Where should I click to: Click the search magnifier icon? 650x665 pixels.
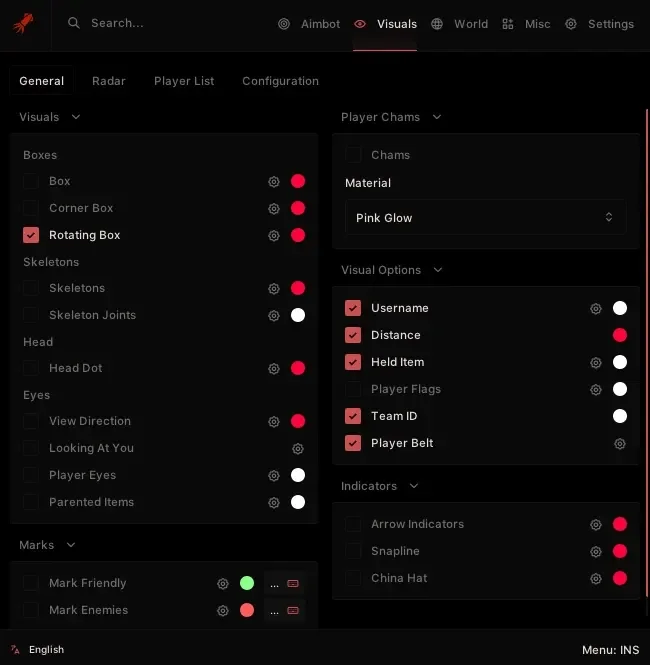tap(74, 23)
